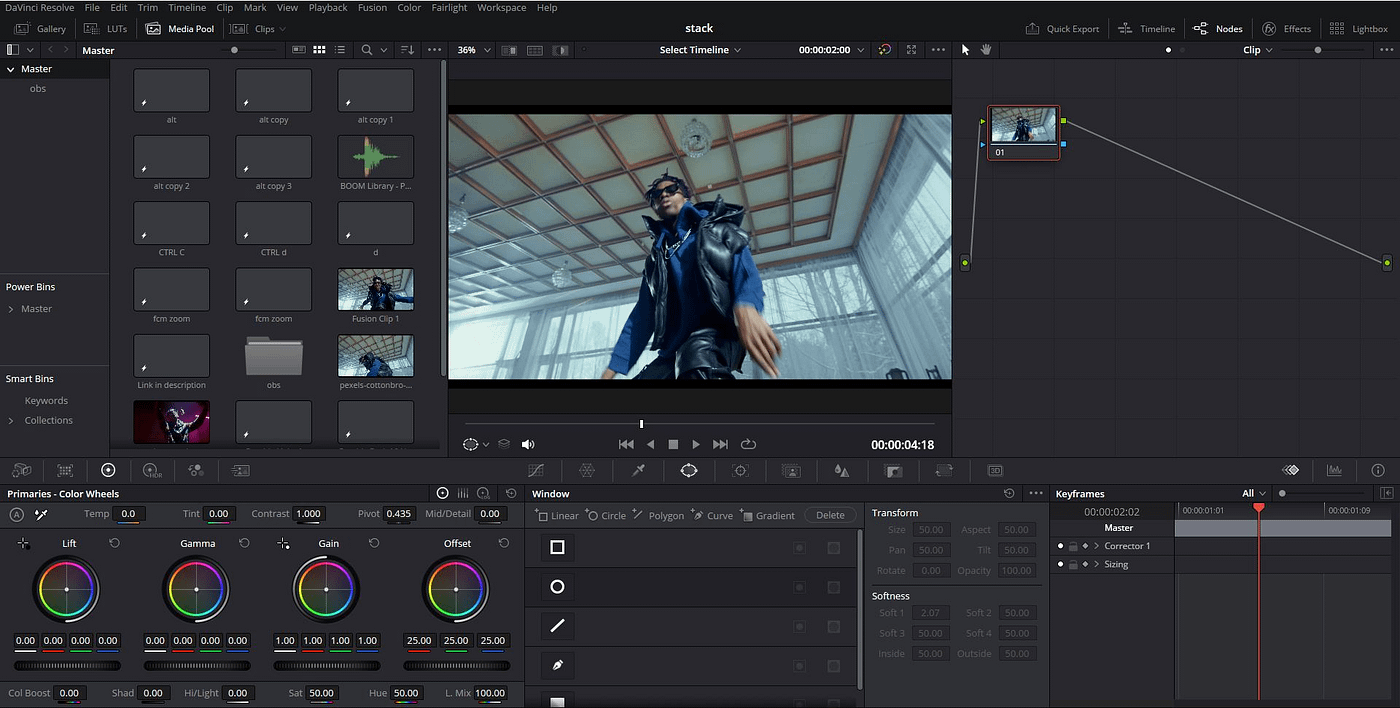1400x708 pixels.
Task: Select the Fusion Clip 1 thumbnail
Action: click(x=375, y=289)
